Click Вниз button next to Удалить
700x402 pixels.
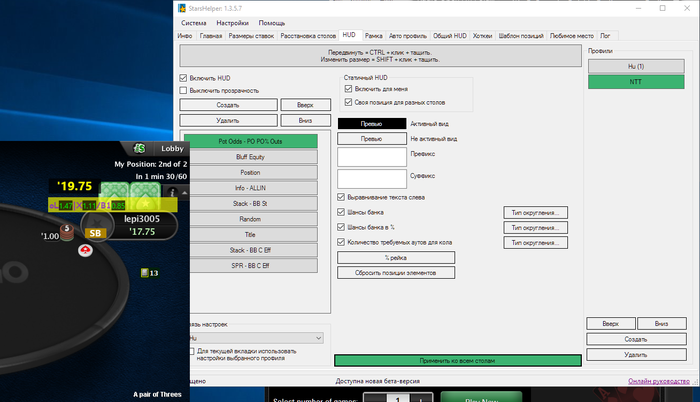point(305,121)
